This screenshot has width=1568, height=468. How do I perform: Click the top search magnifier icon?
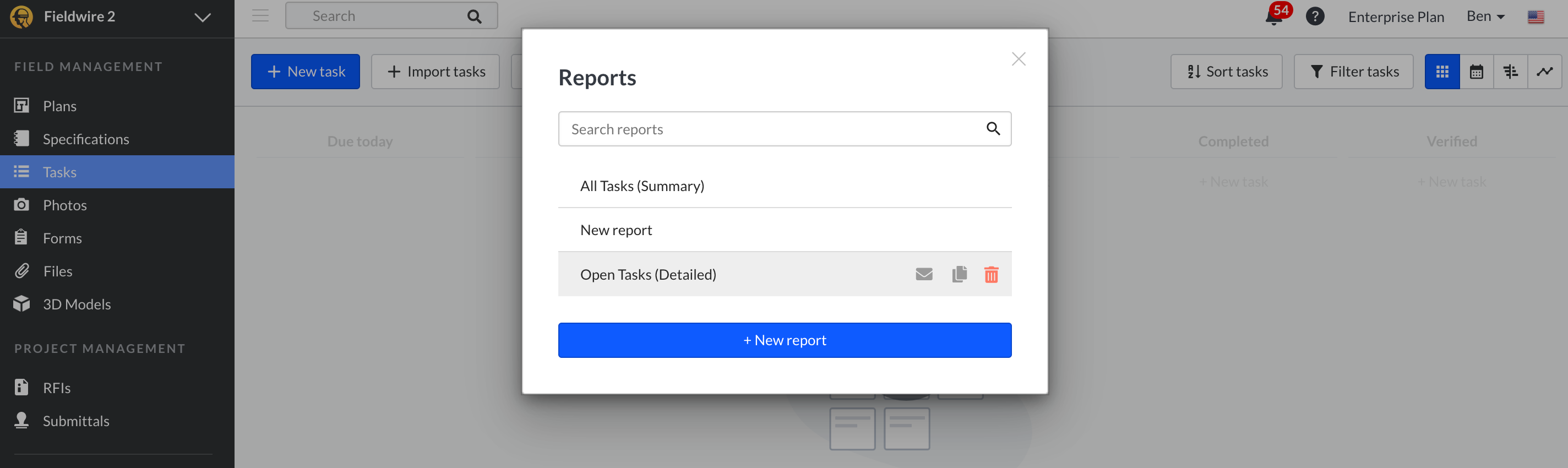pos(474,17)
